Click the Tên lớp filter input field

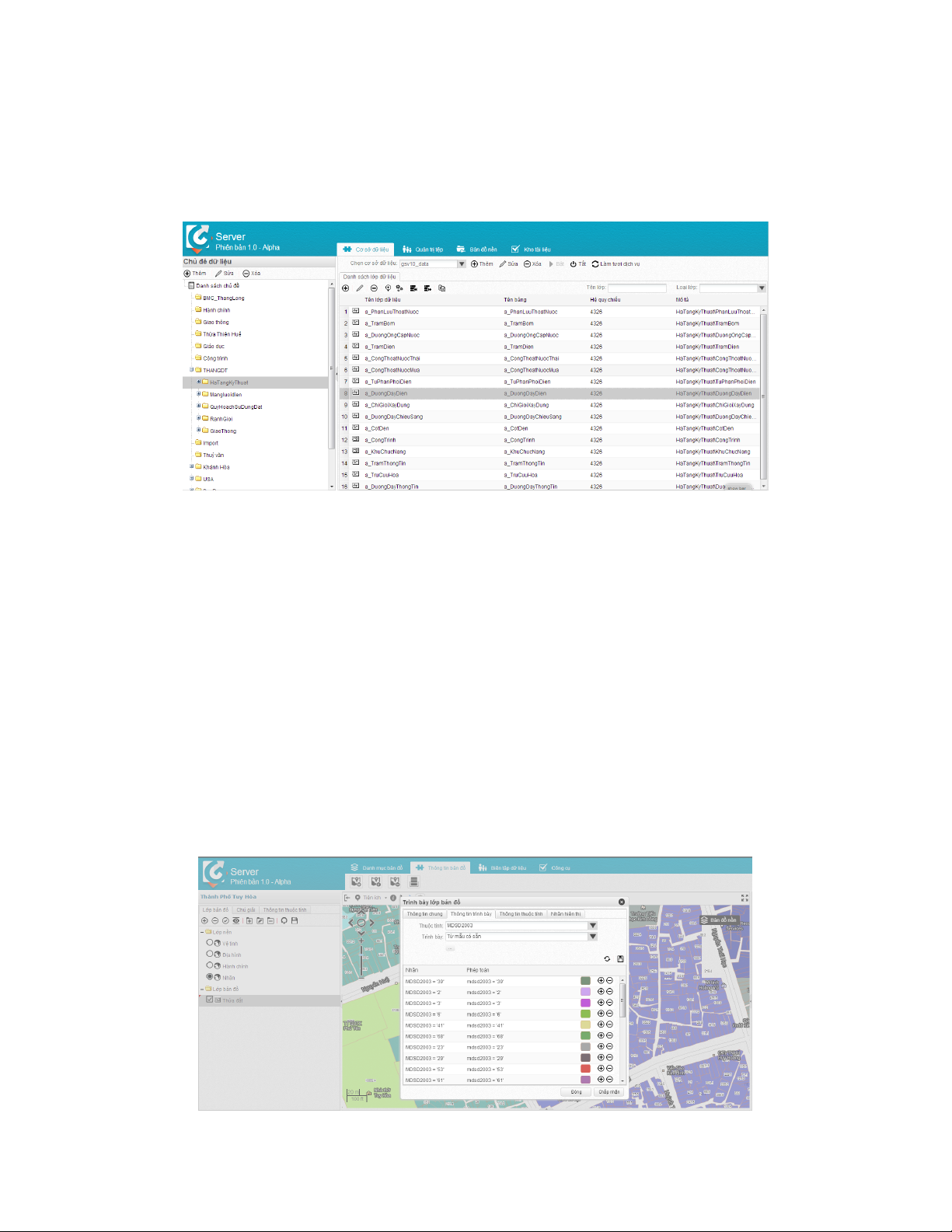[637, 288]
